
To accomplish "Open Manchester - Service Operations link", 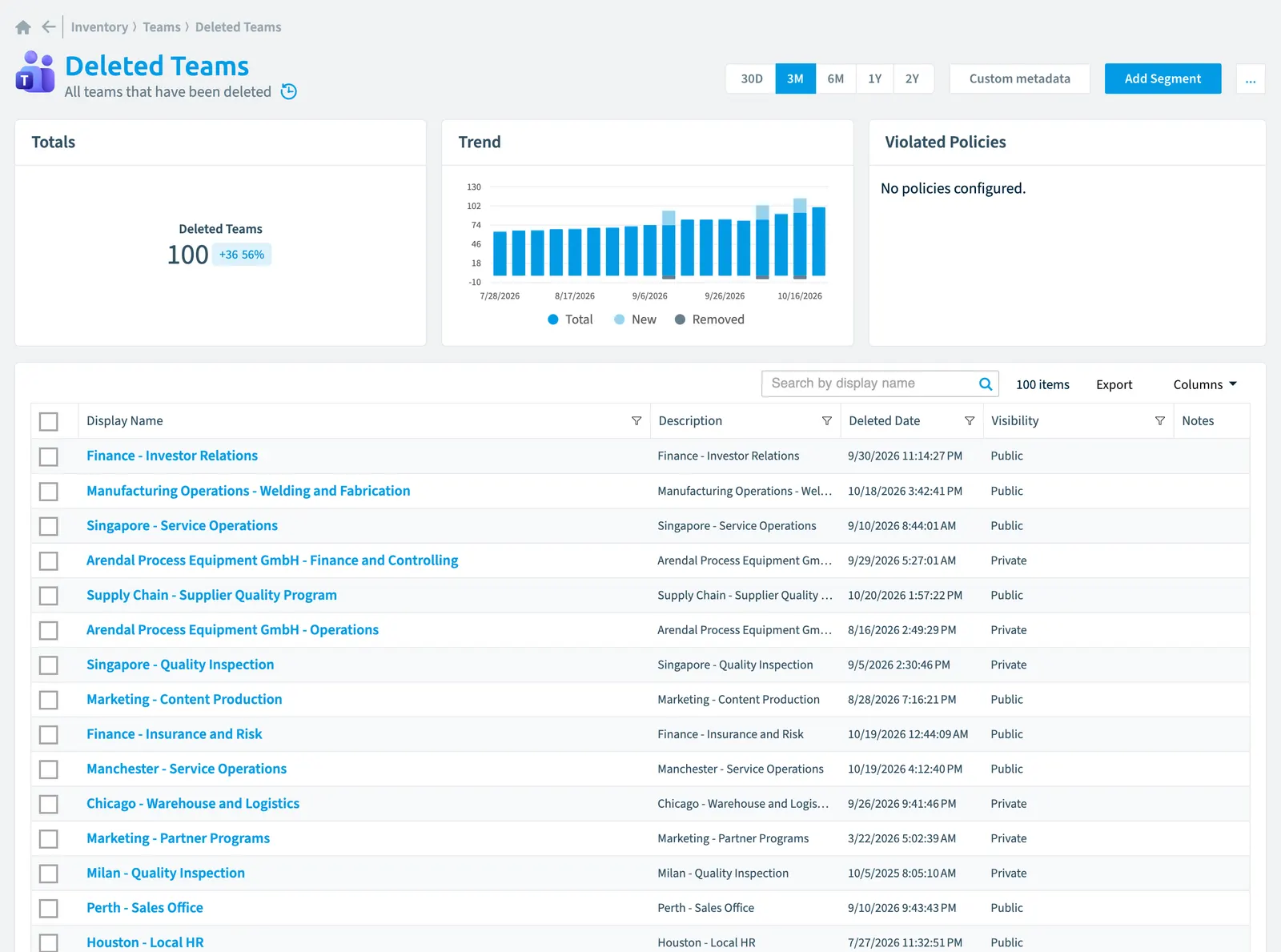I will pyautogui.click(x=187, y=769).
